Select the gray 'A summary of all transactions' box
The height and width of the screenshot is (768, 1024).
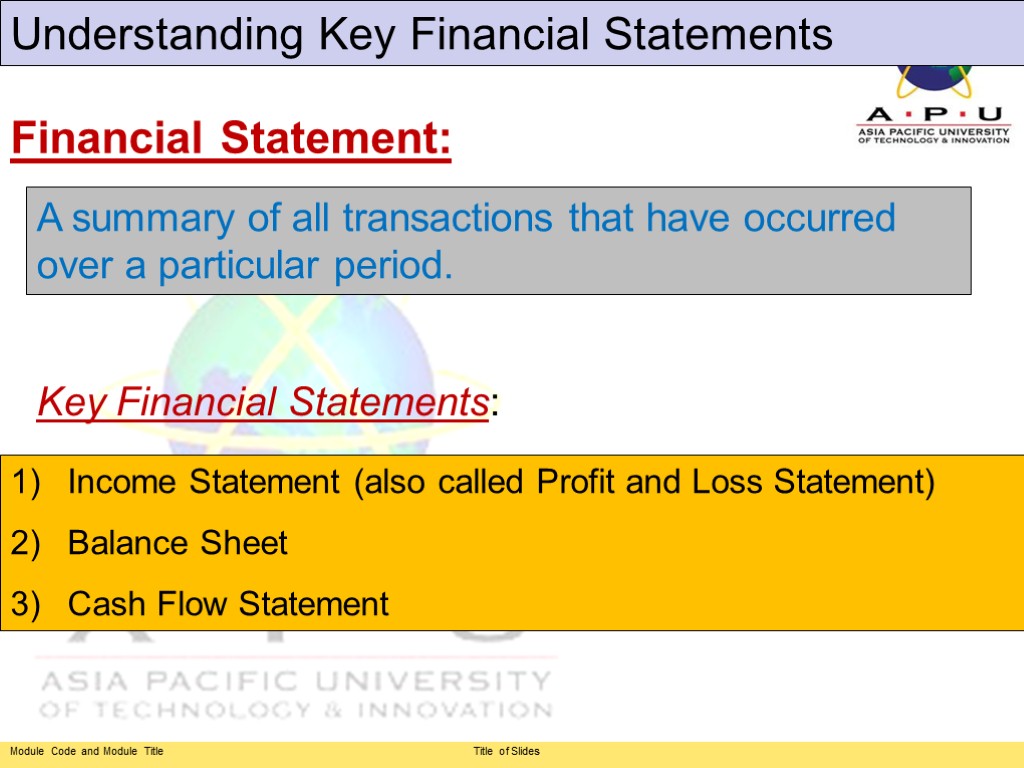click(x=498, y=241)
